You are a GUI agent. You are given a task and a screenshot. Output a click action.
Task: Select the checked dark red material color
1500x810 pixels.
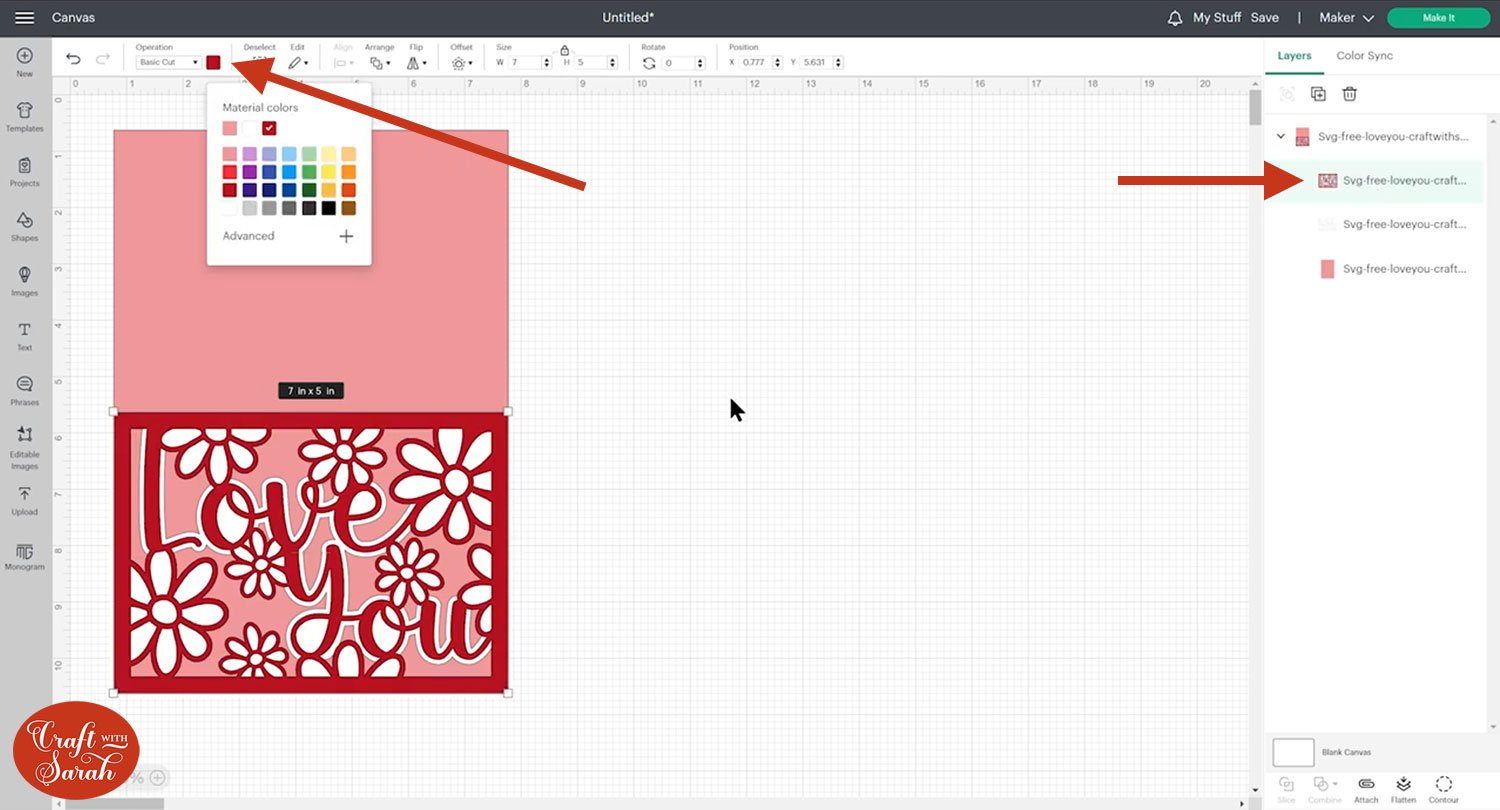(x=269, y=128)
